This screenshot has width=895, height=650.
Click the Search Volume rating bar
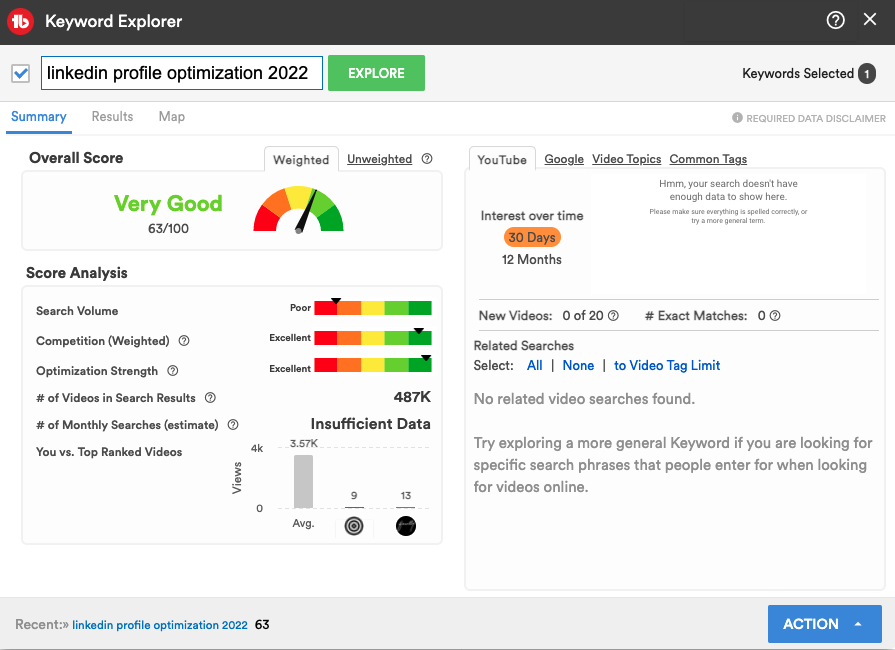373,308
